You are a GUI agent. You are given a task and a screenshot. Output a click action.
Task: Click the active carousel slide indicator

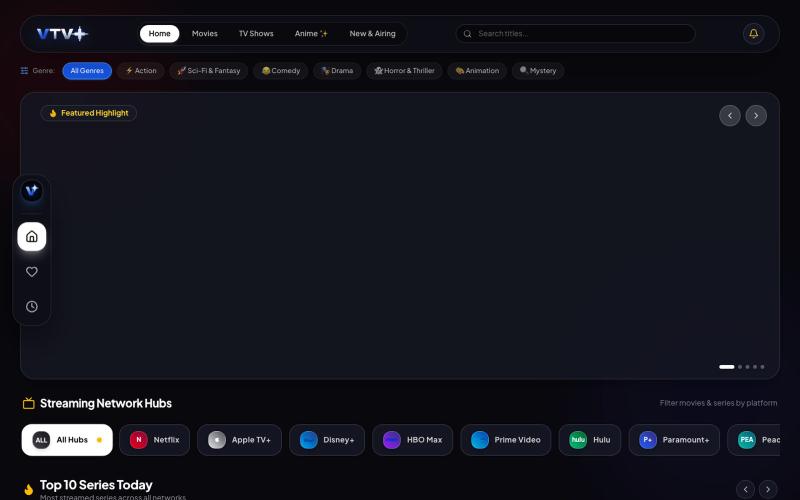(x=727, y=367)
